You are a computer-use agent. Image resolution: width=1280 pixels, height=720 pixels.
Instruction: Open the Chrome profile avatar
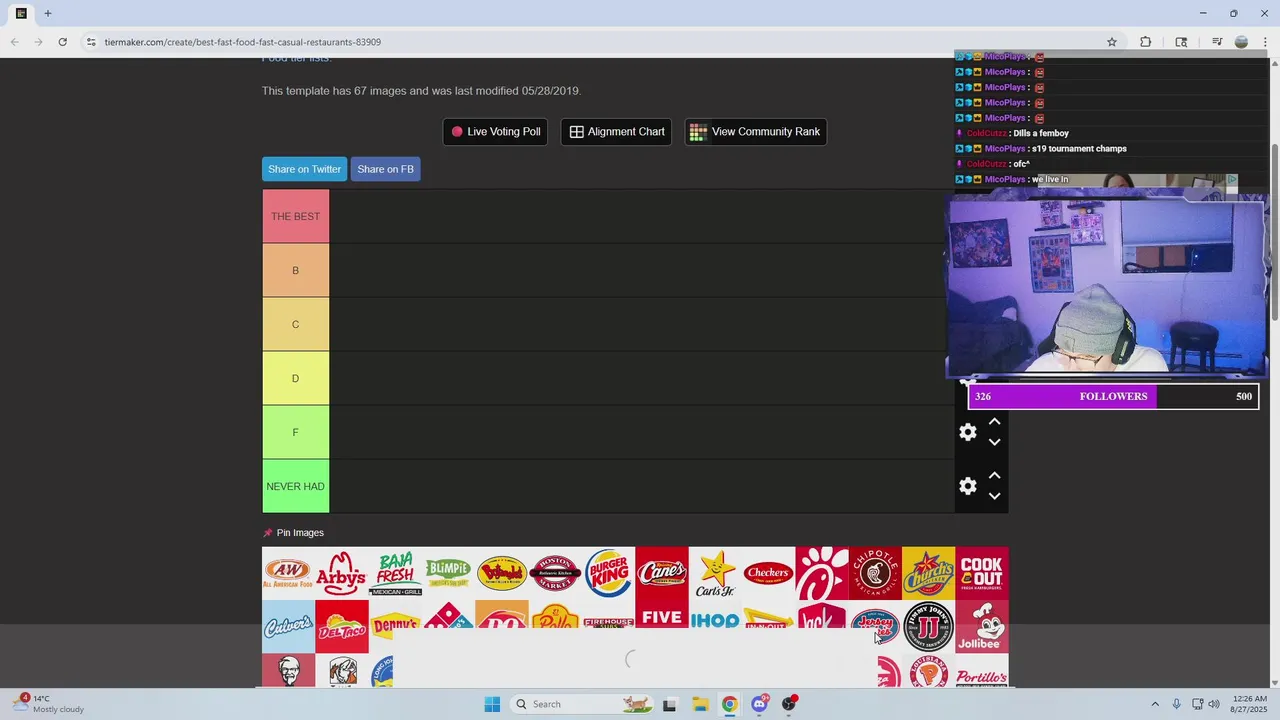(1241, 42)
